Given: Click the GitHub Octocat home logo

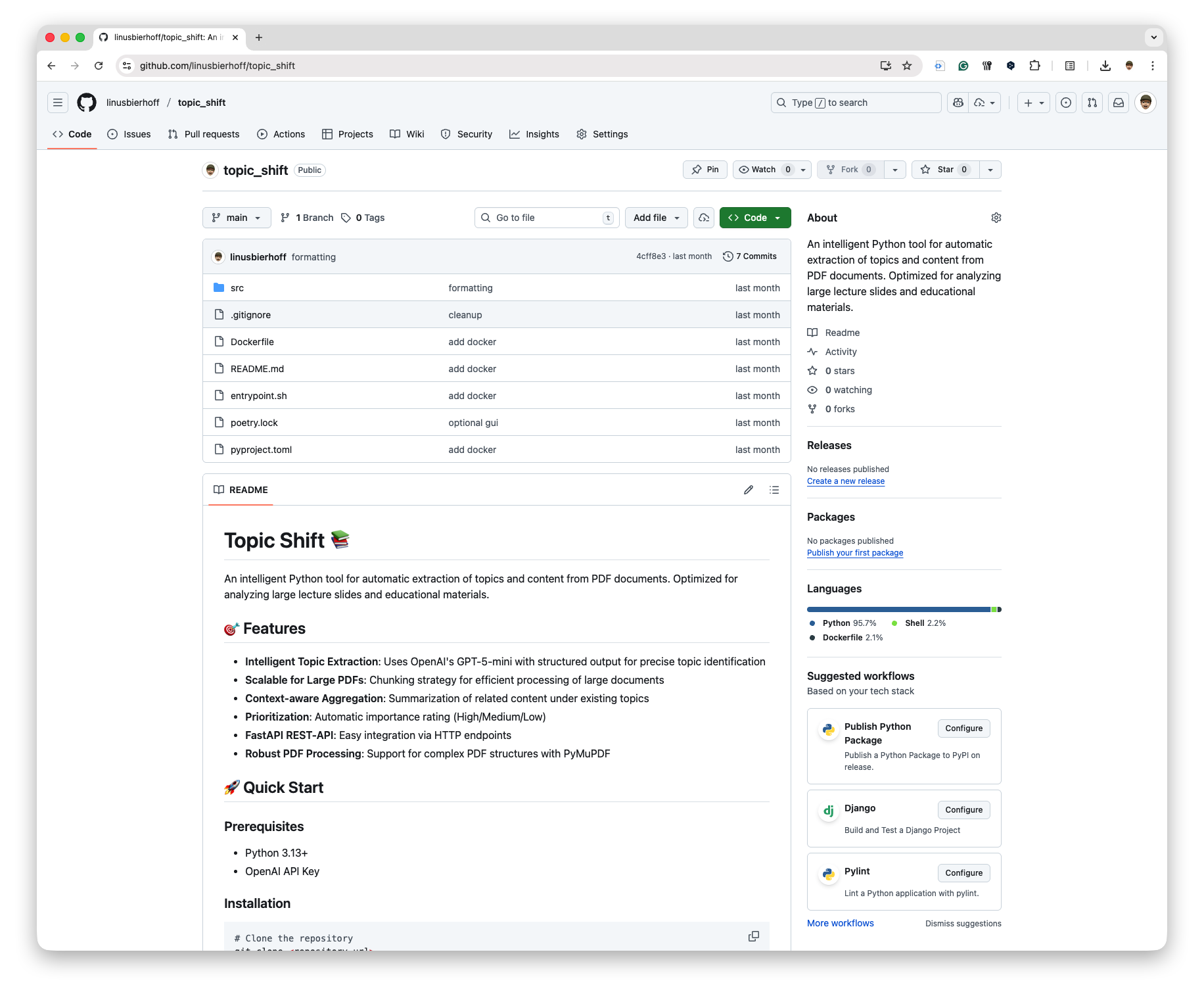Looking at the screenshot, I should pyautogui.click(x=87, y=103).
